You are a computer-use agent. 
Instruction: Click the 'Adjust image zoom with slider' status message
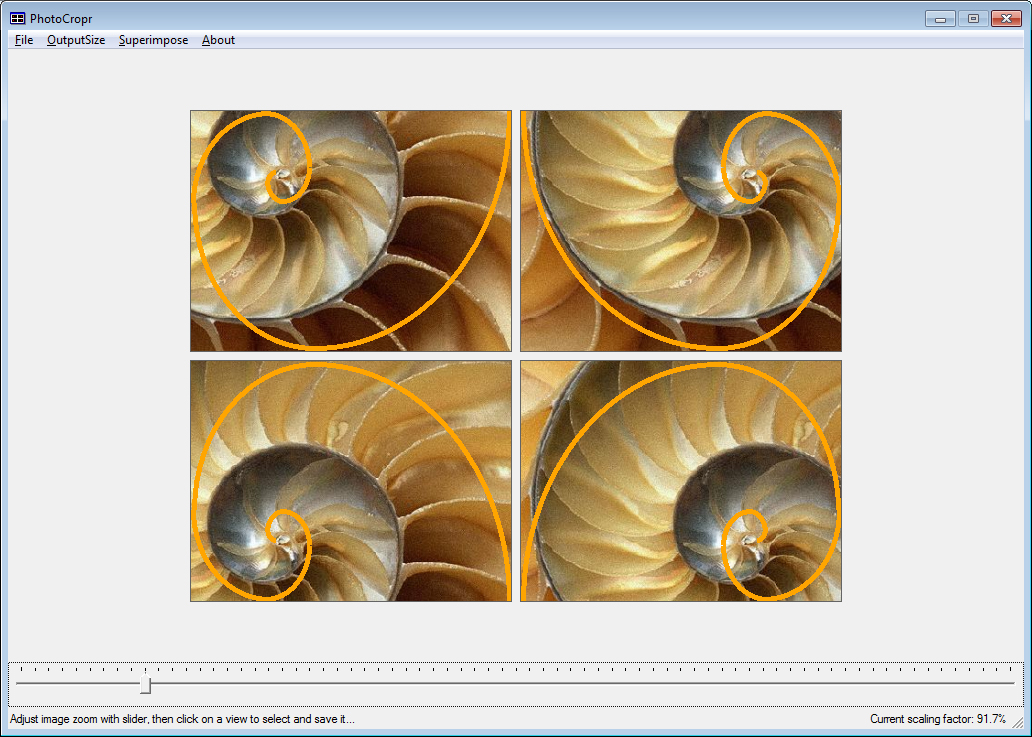182,719
